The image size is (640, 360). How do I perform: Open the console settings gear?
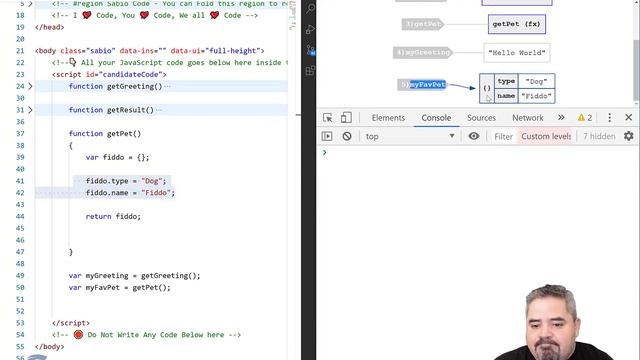coord(629,136)
